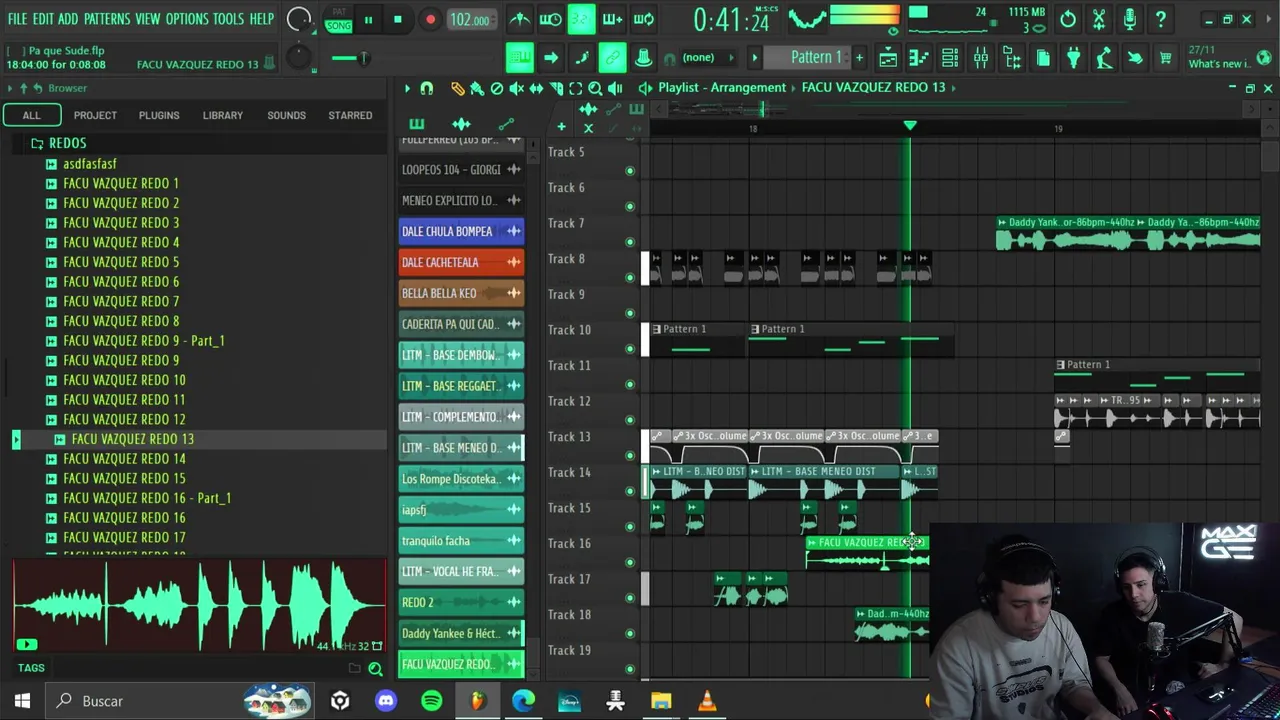The width and height of the screenshot is (1280, 720).
Task: Mute Track 8 via its green dot
Action: (629, 278)
